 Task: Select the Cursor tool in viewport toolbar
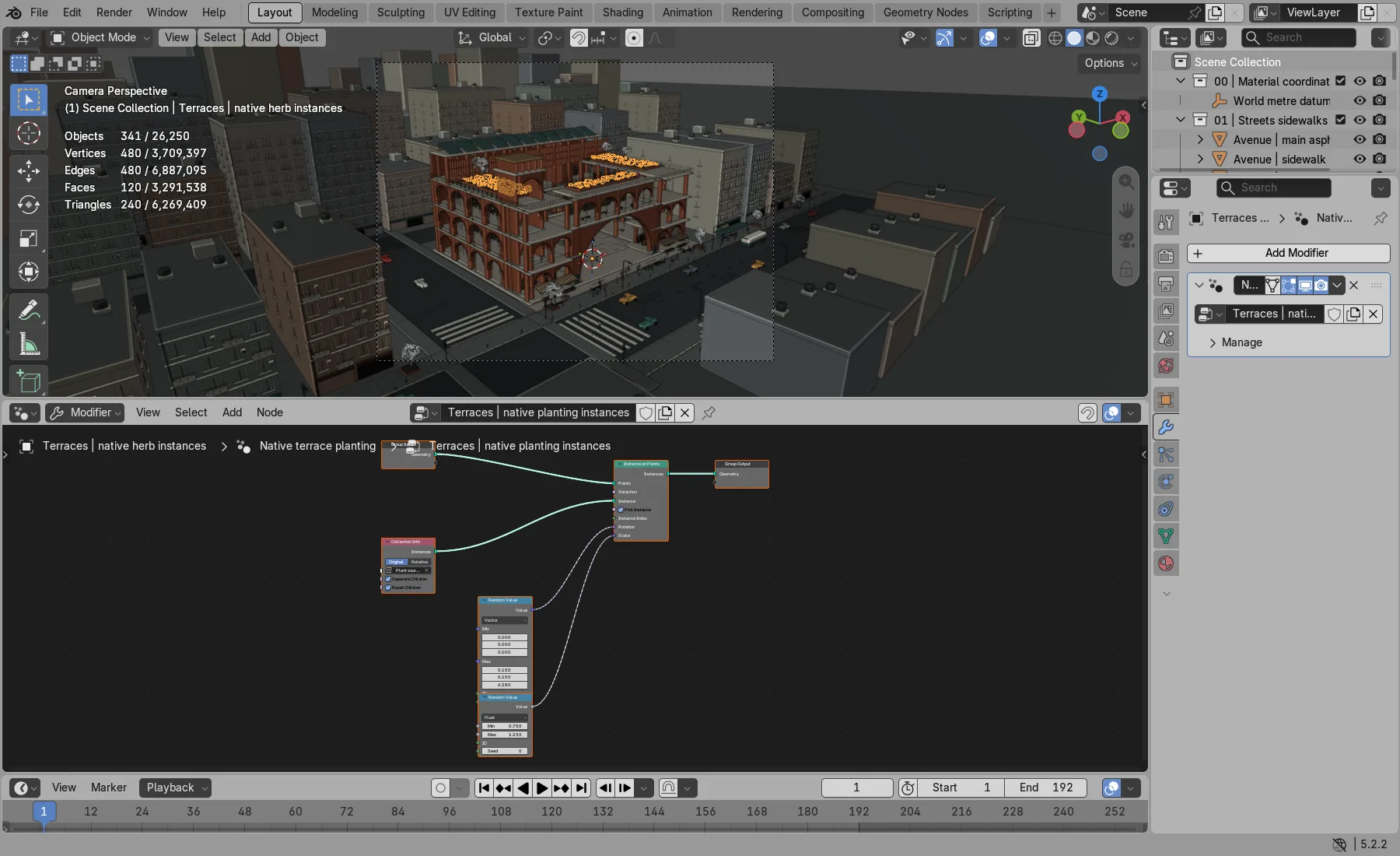[x=29, y=134]
